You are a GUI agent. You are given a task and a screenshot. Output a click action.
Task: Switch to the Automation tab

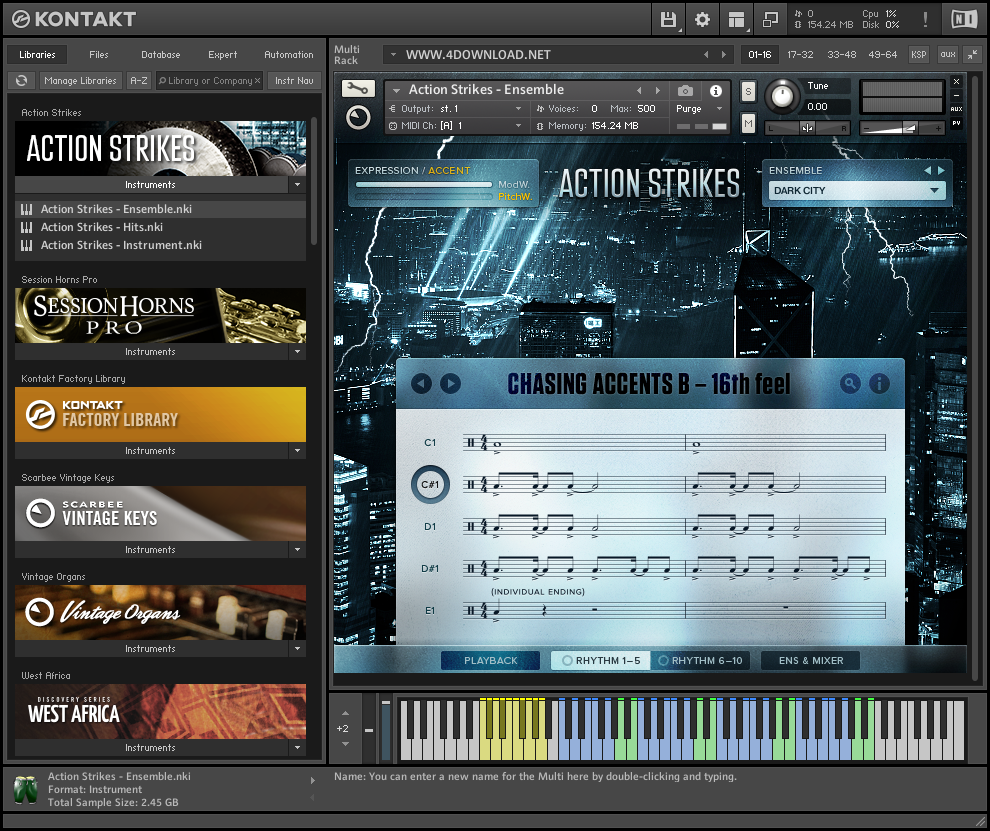(289, 55)
